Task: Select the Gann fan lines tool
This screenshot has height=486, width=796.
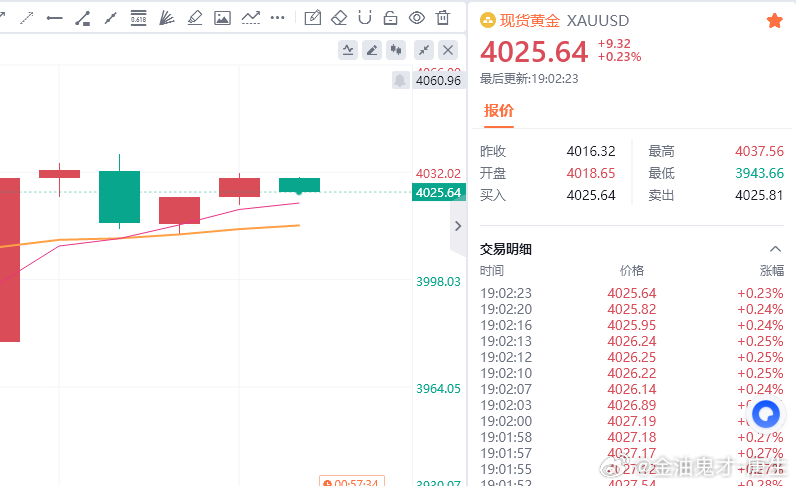Action: (167, 18)
